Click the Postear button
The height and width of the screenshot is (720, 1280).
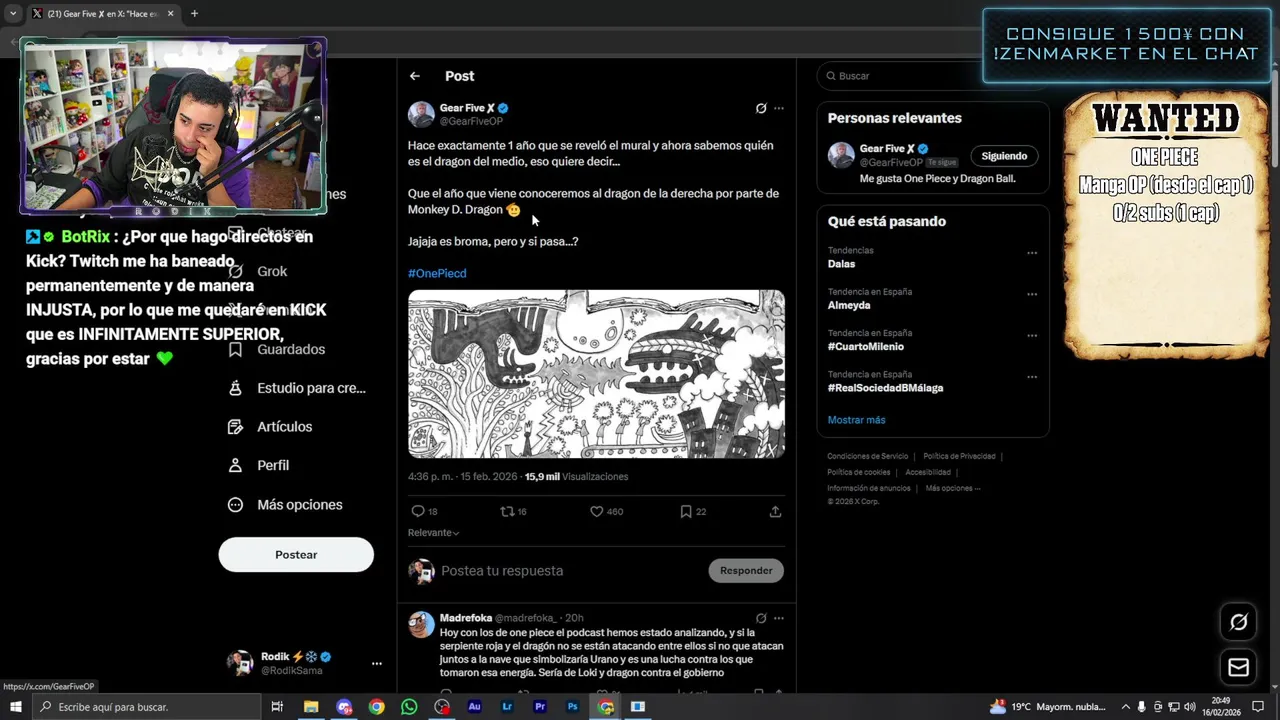[x=296, y=555]
